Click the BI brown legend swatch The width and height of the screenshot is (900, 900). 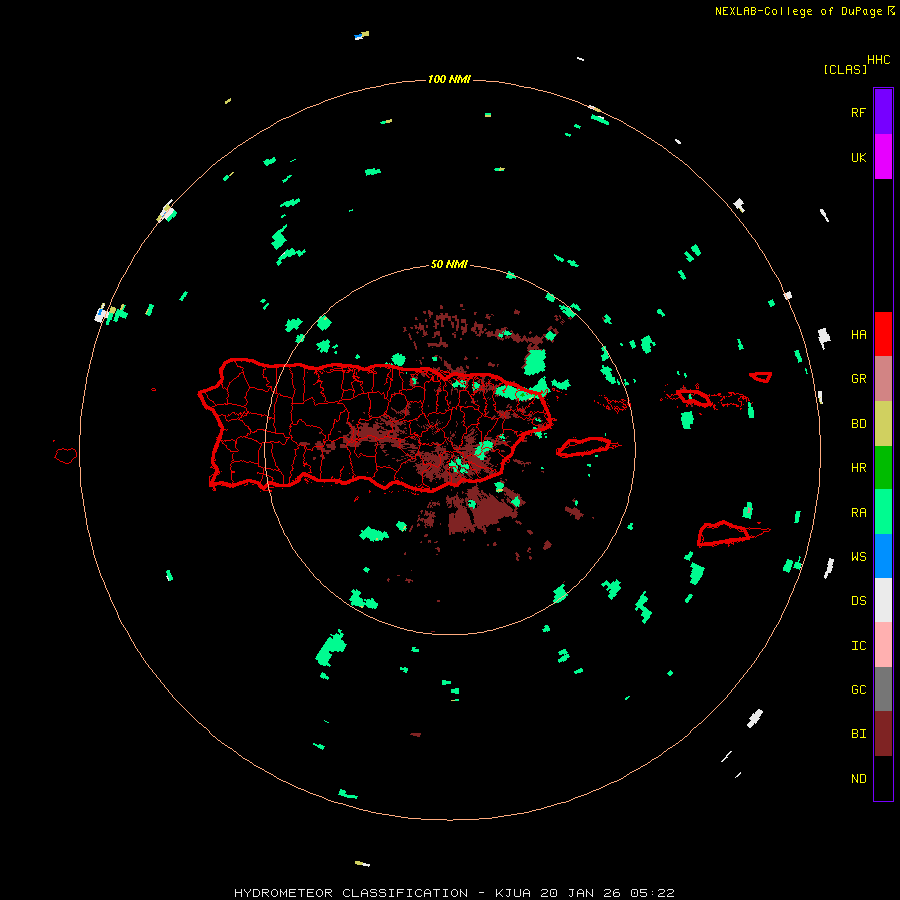point(883,734)
